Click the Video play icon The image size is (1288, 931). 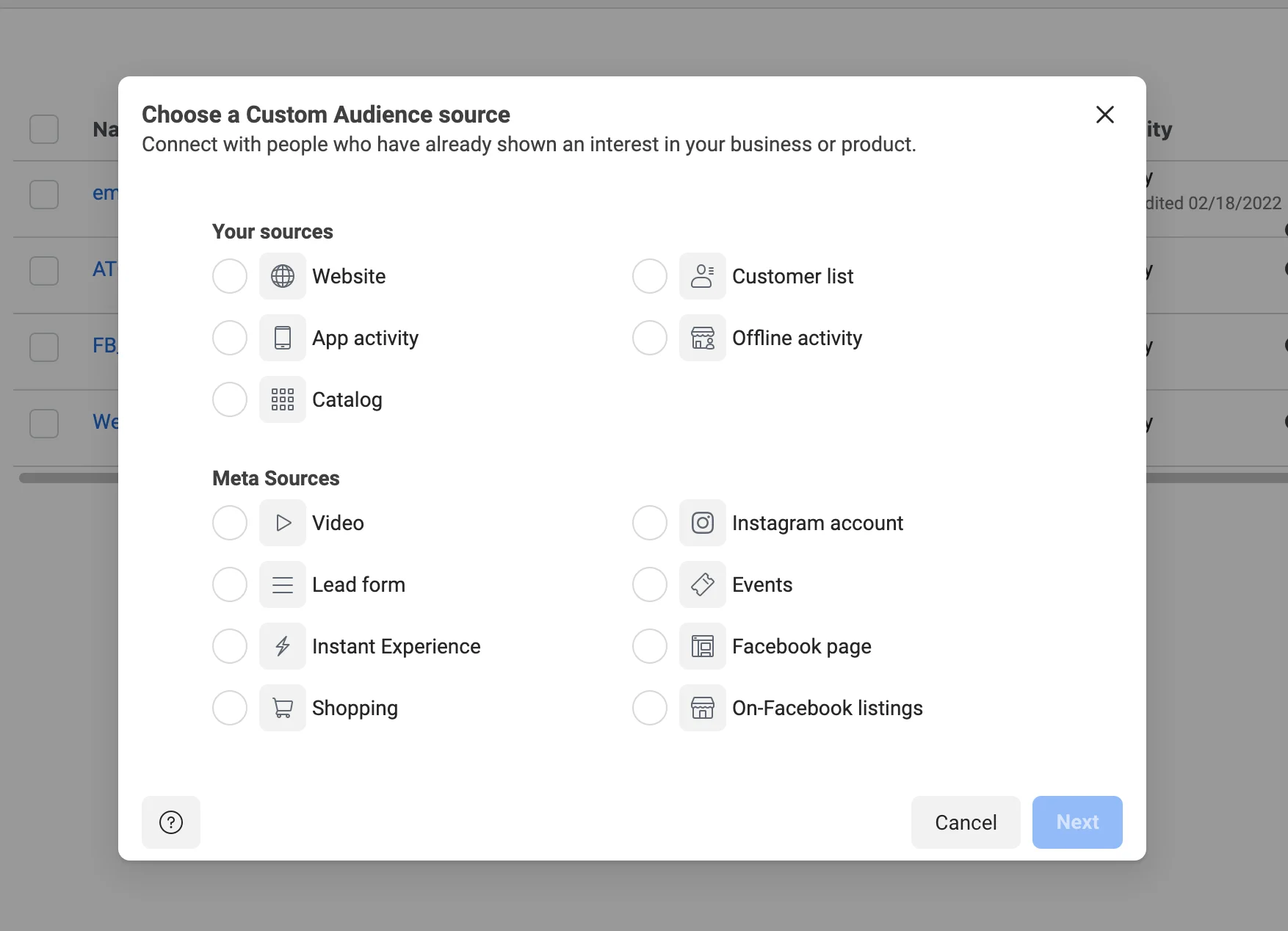[283, 523]
